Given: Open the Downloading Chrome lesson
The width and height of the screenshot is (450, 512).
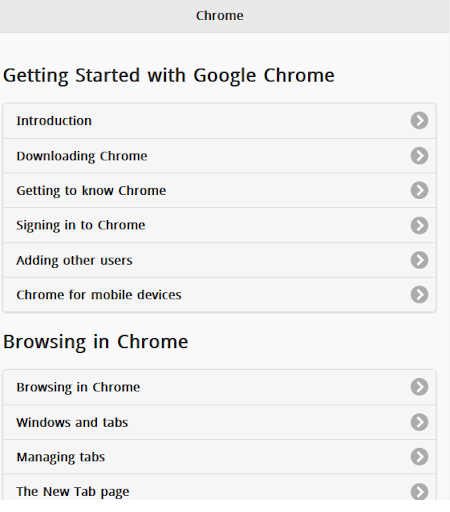Looking at the screenshot, I should 219,156.
